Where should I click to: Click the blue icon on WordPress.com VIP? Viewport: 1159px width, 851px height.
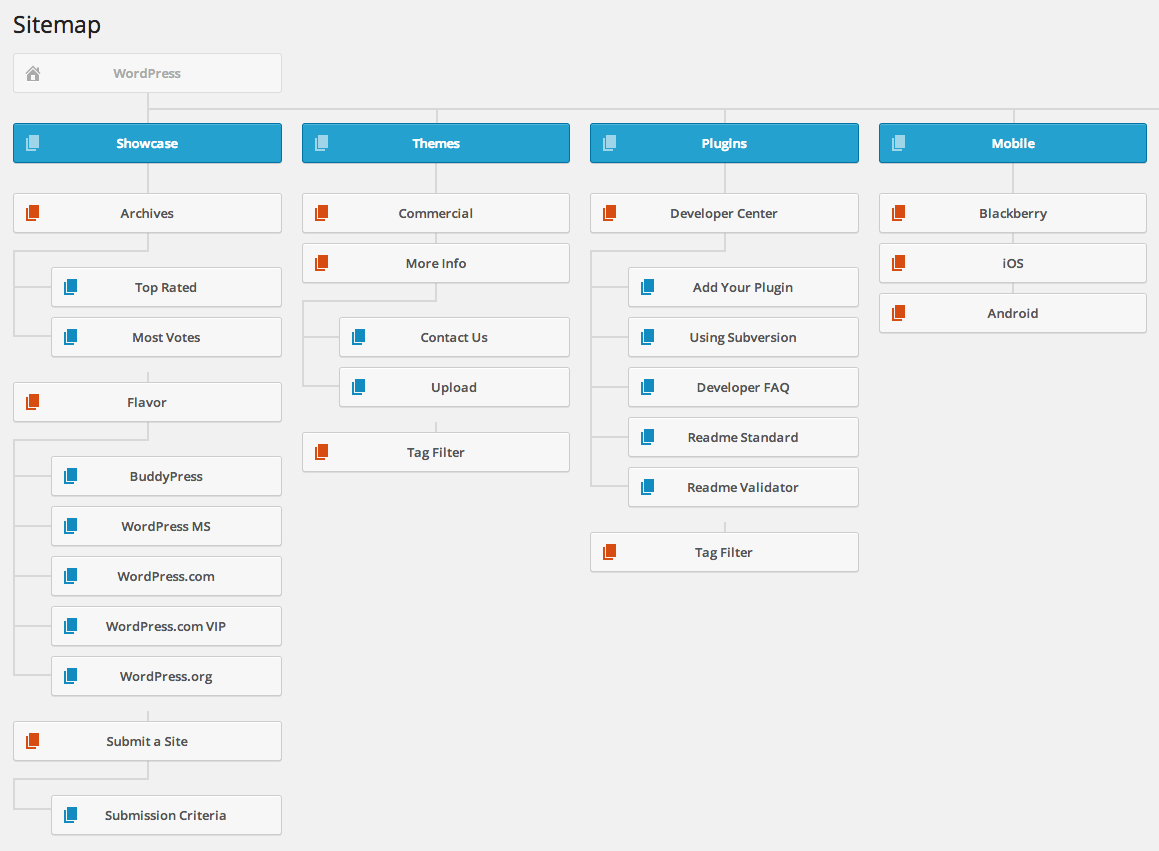tap(71, 626)
